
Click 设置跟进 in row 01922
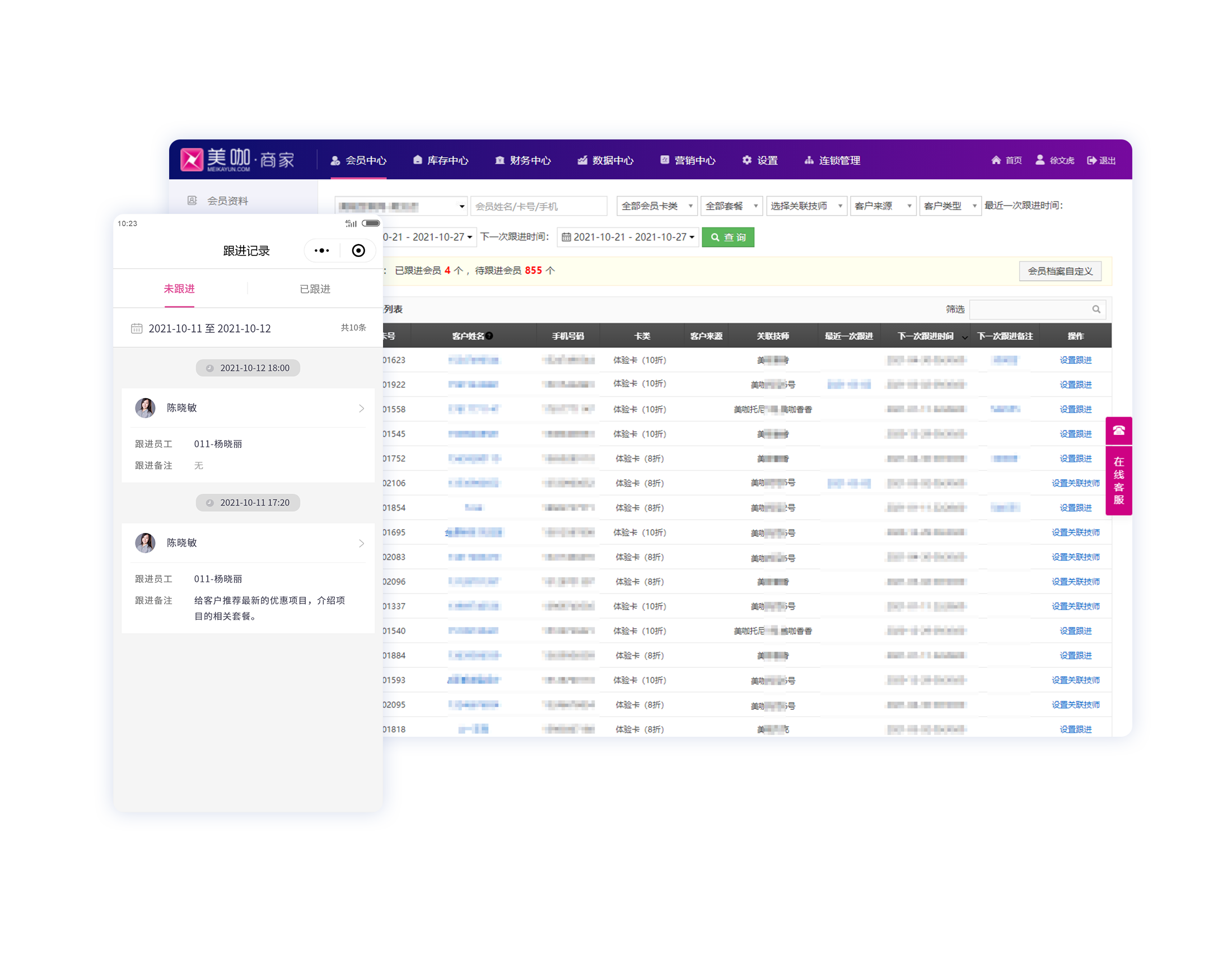(1075, 385)
